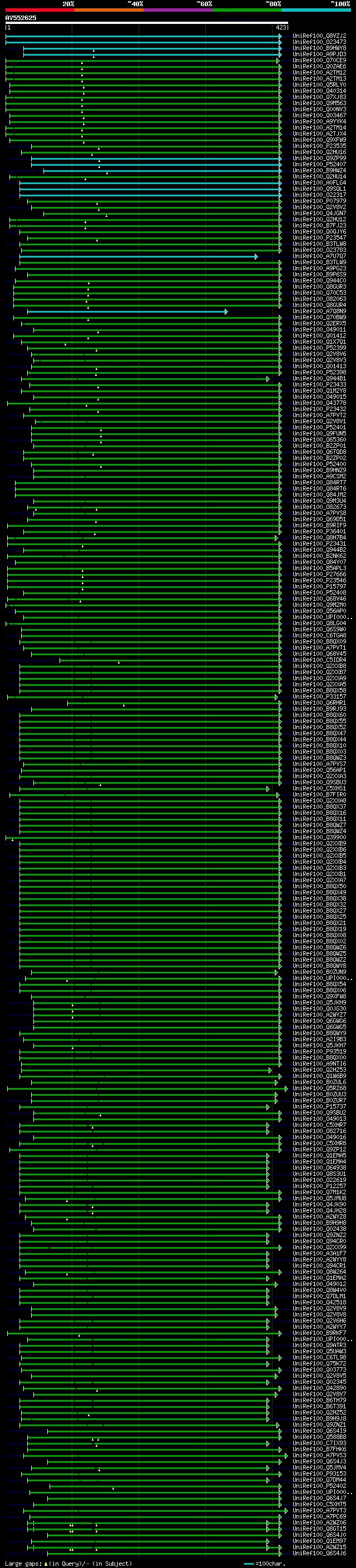
Task: Click the cyan ~100% identity legend bar
Action: pyautogui.click(x=316, y=10)
